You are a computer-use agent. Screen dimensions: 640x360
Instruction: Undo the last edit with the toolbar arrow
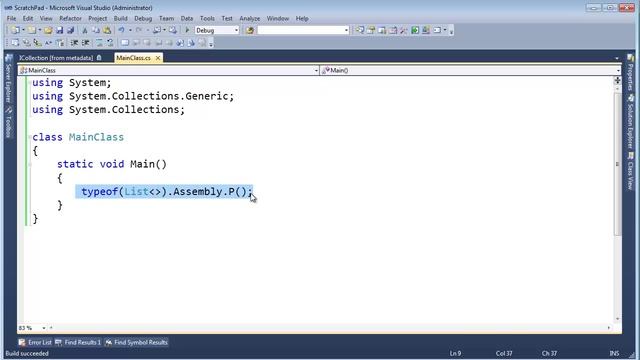coord(122,30)
